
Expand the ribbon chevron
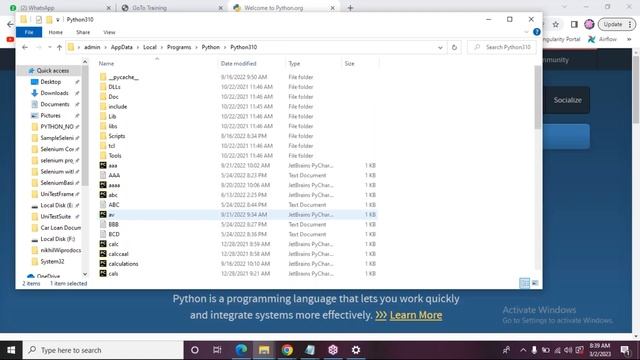[526, 32]
